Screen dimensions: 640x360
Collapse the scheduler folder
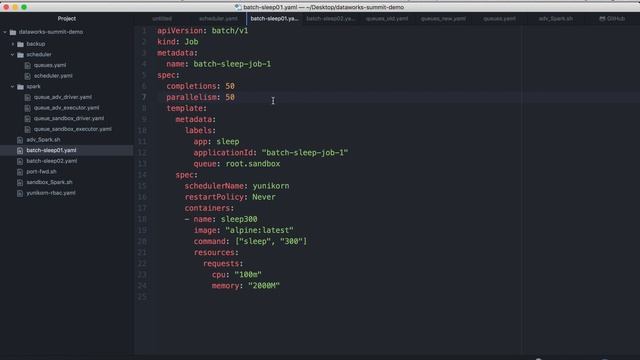[13, 54]
